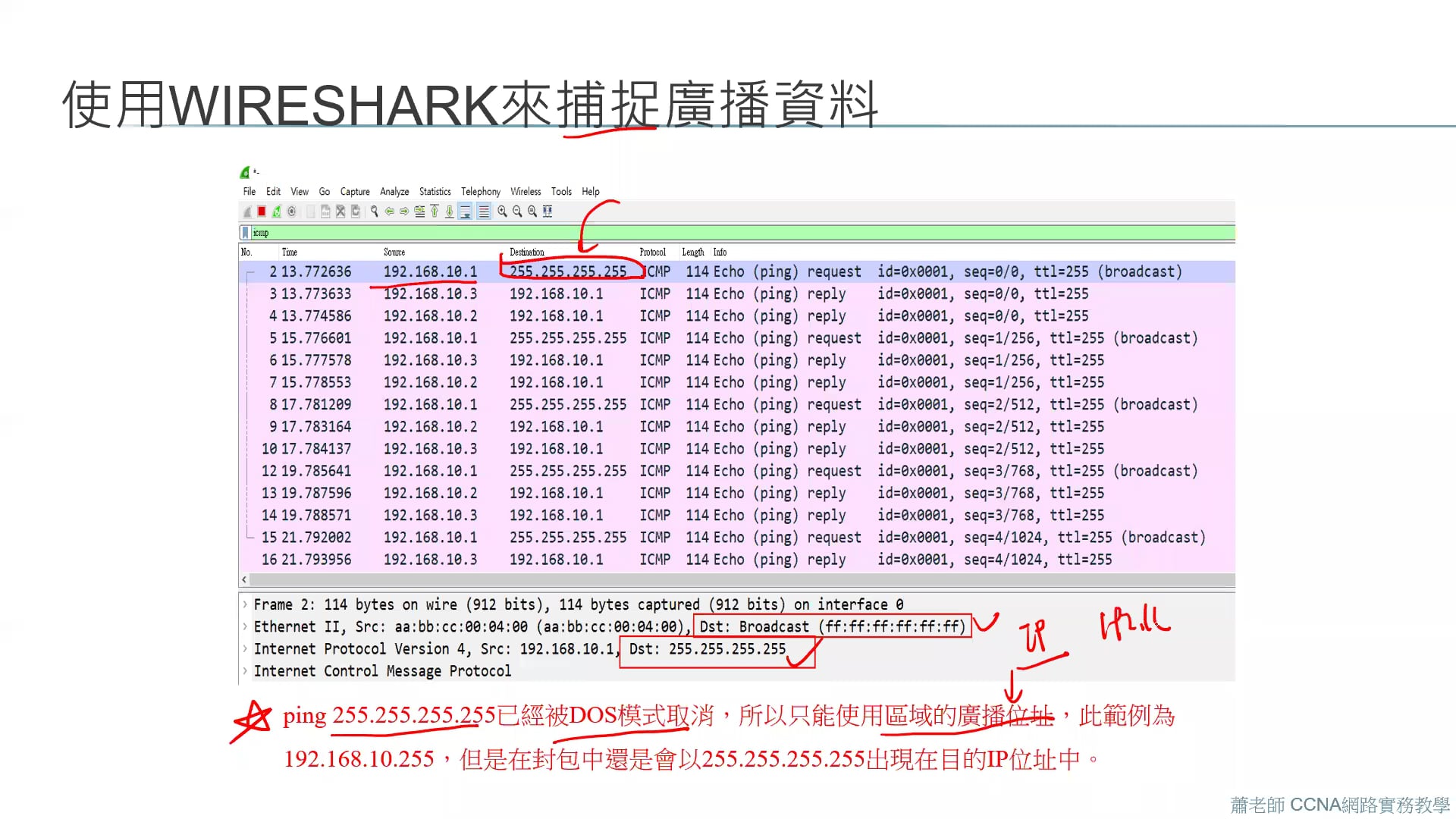
Task: Open the Analyze menu
Action: [394, 192]
